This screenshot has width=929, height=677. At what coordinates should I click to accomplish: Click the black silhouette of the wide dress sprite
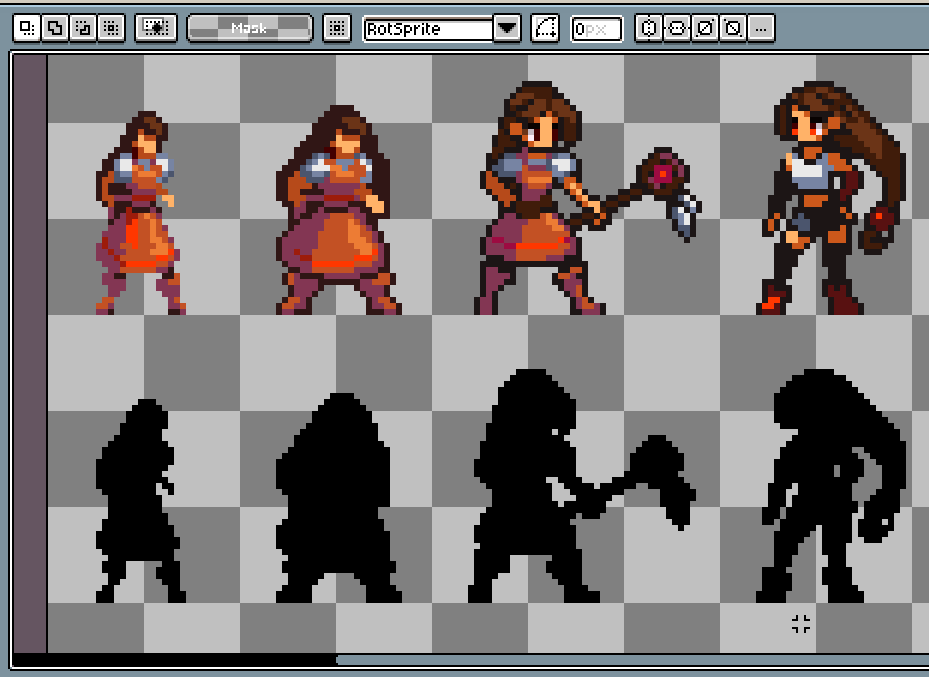coord(338,498)
